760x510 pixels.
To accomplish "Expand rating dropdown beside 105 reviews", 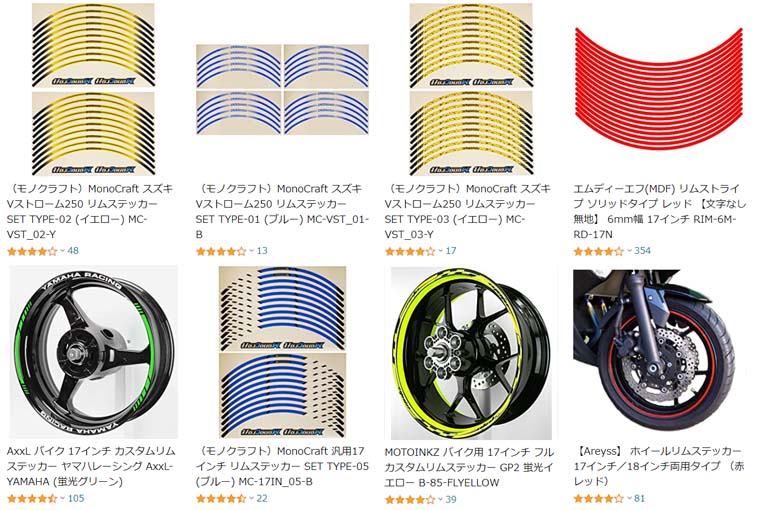I will (62, 498).
